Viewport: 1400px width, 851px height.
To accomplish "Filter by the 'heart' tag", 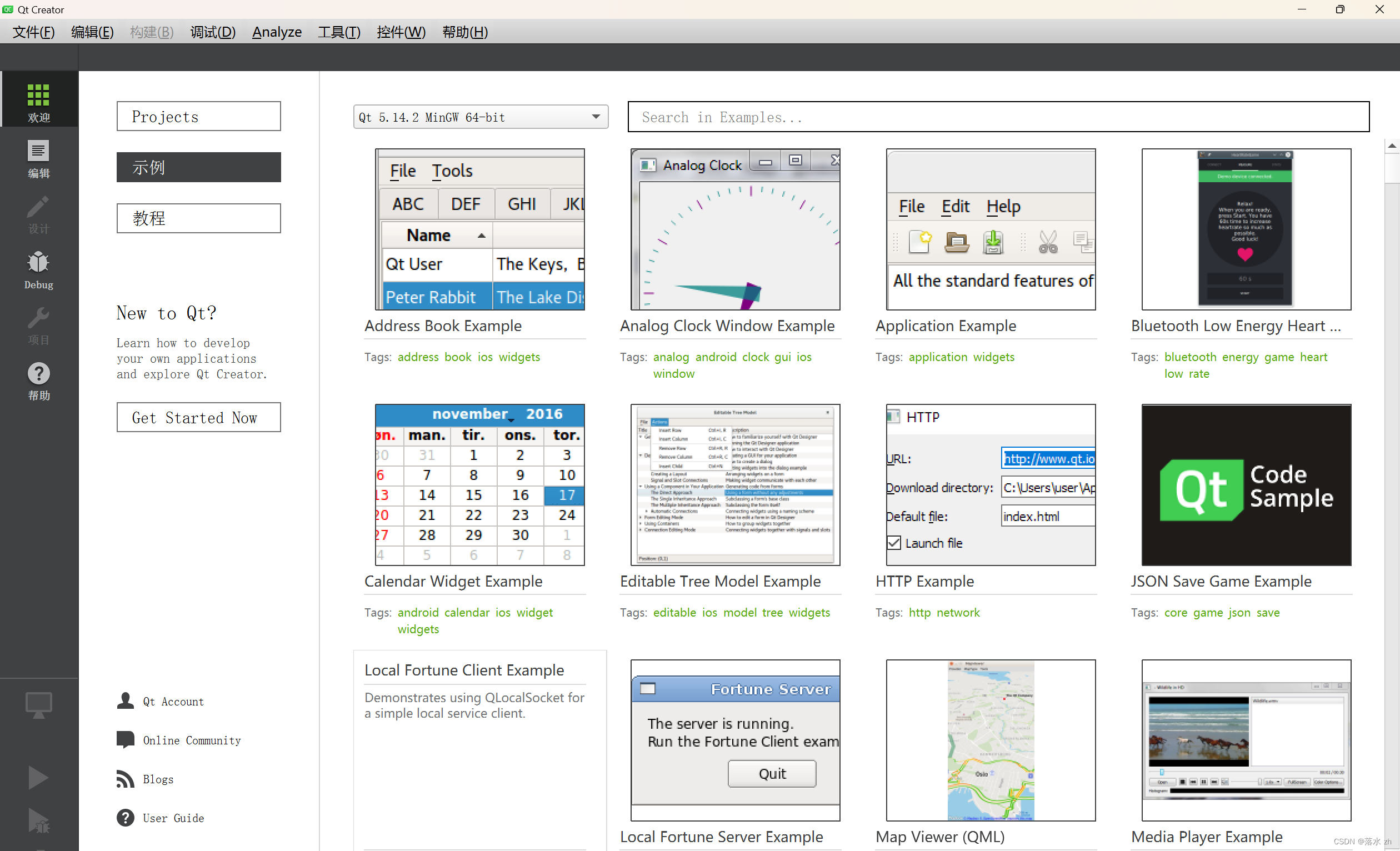I will [1313, 357].
